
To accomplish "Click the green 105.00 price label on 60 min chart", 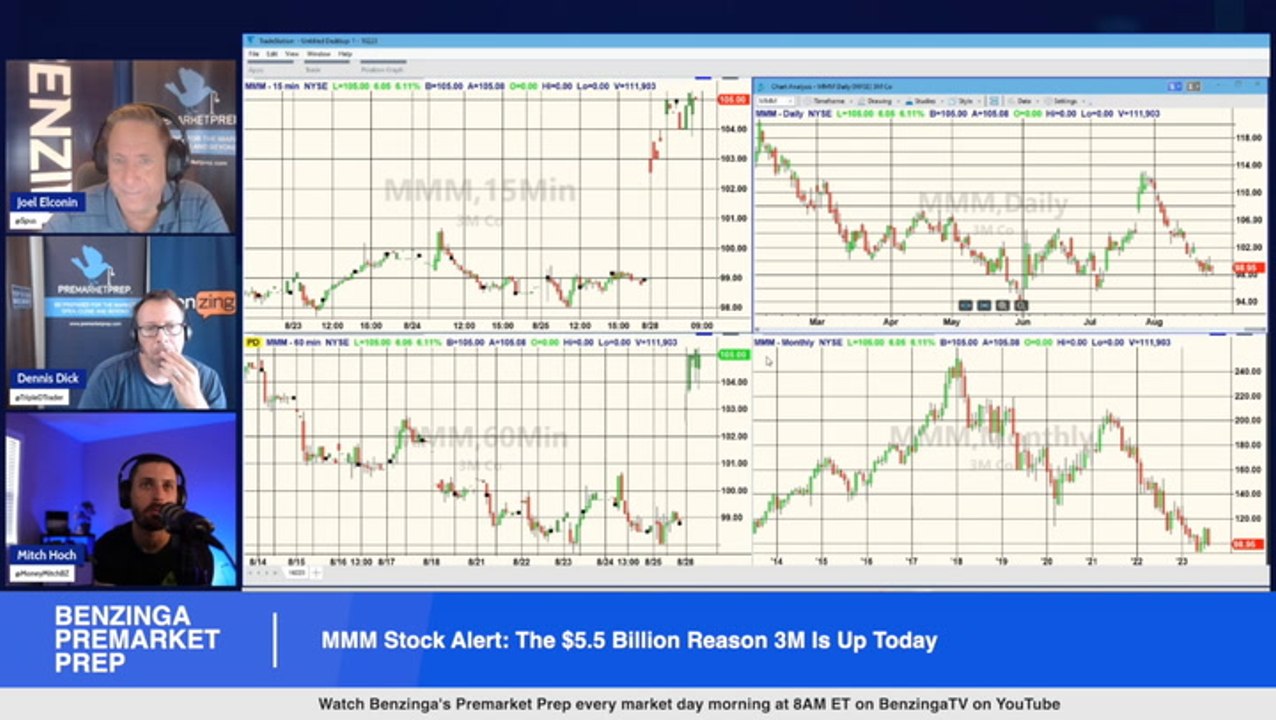I will (x=733, y=355).
